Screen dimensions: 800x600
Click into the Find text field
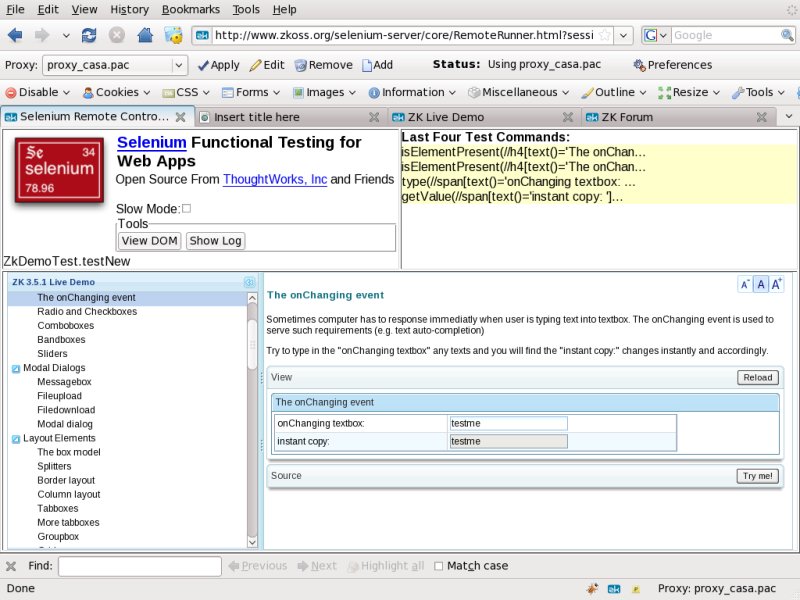[x=140, y=566]
